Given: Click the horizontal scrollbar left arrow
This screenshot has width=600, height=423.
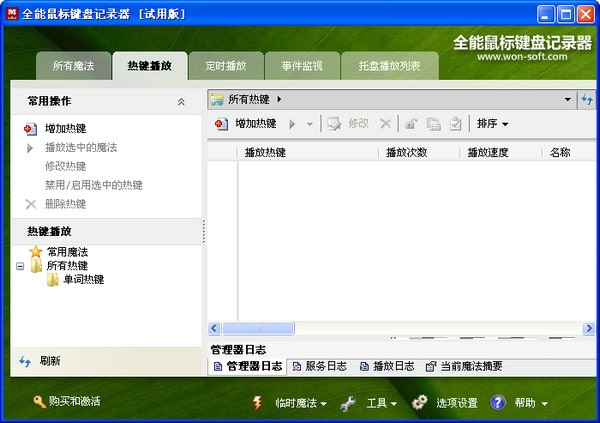Looking at the screenshot, I should [x=214, y=328].
